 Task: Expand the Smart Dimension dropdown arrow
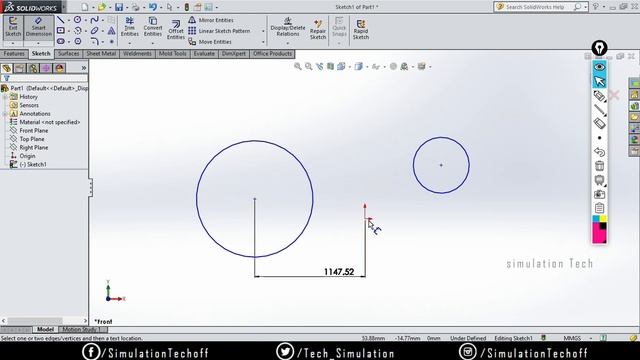coord(38,43)
